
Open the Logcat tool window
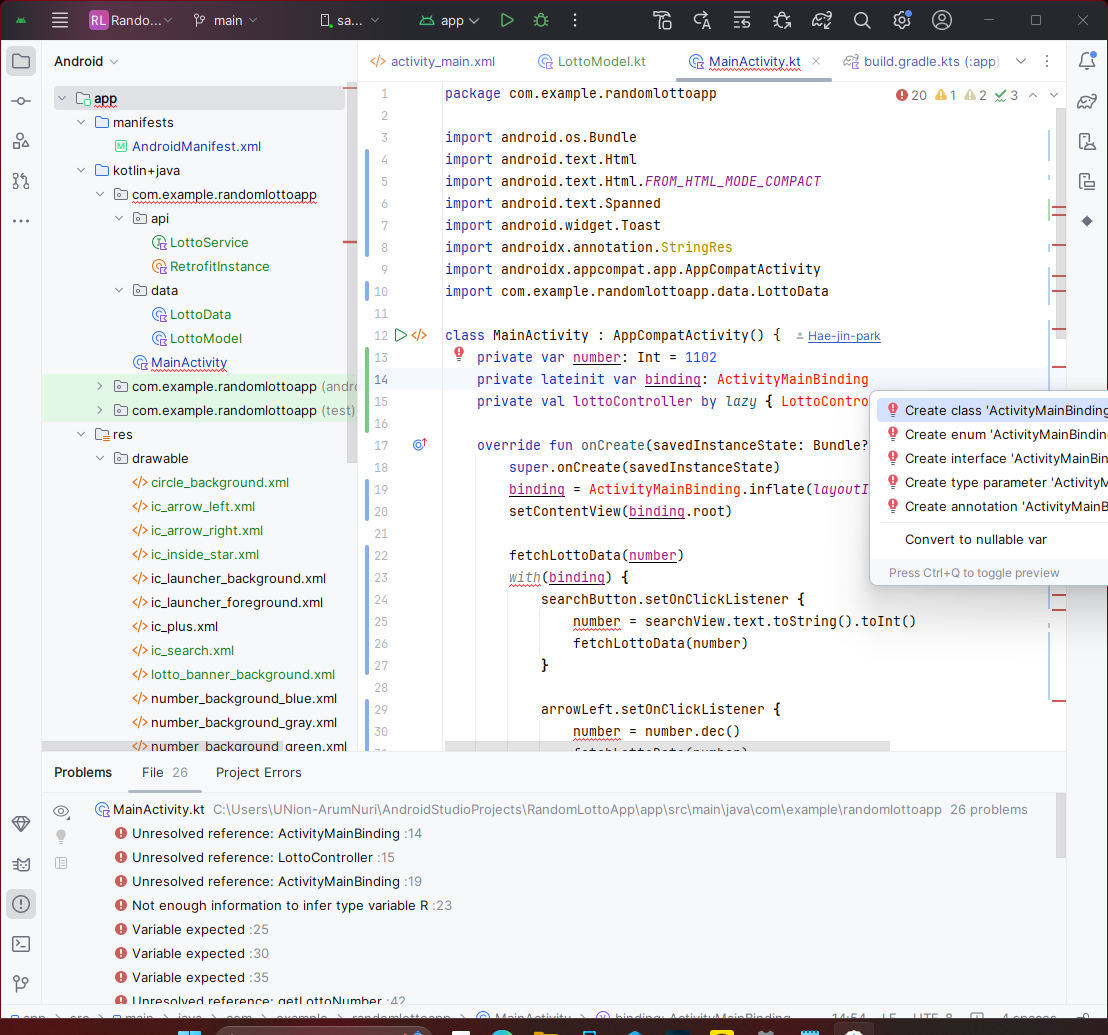tap(21, 864)
